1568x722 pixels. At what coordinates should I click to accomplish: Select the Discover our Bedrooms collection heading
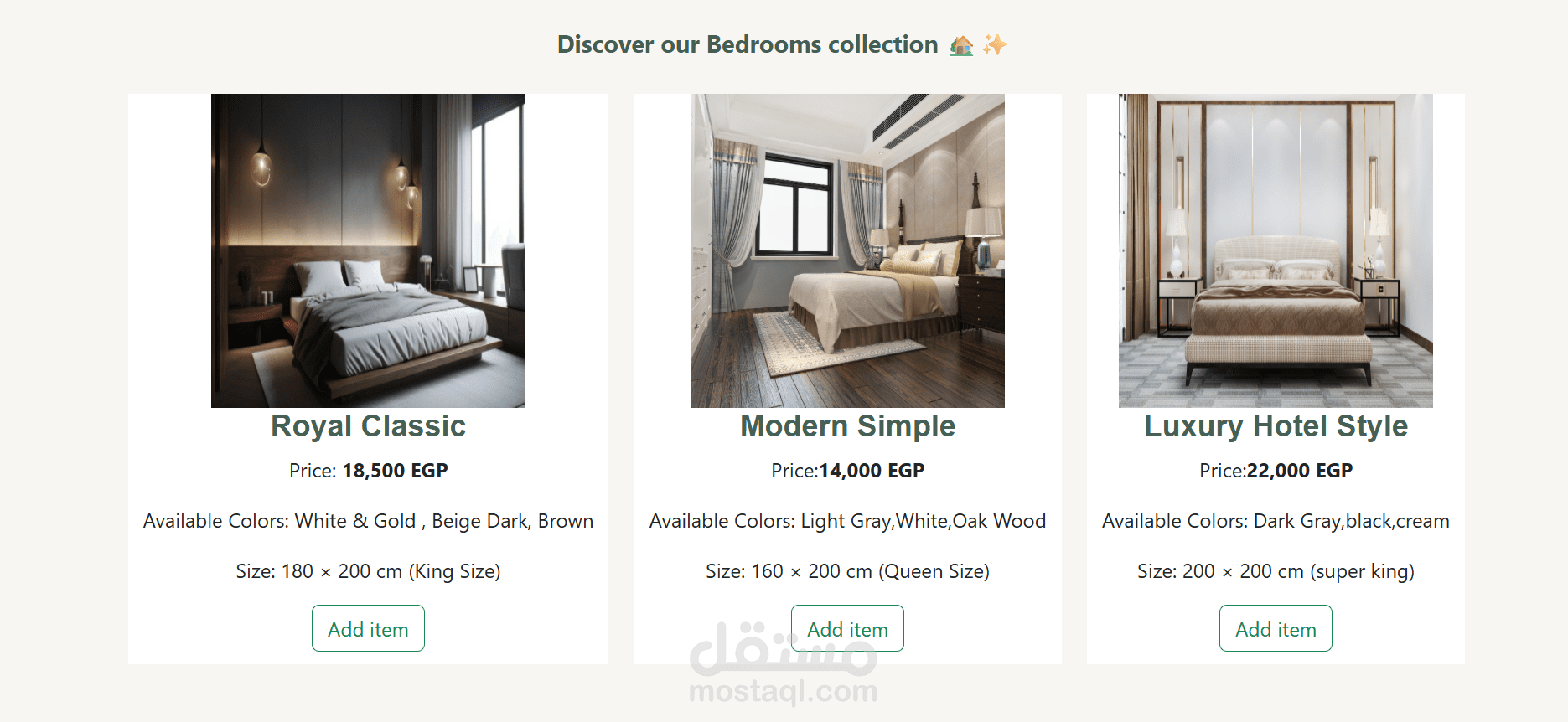(x=748, y=44)
